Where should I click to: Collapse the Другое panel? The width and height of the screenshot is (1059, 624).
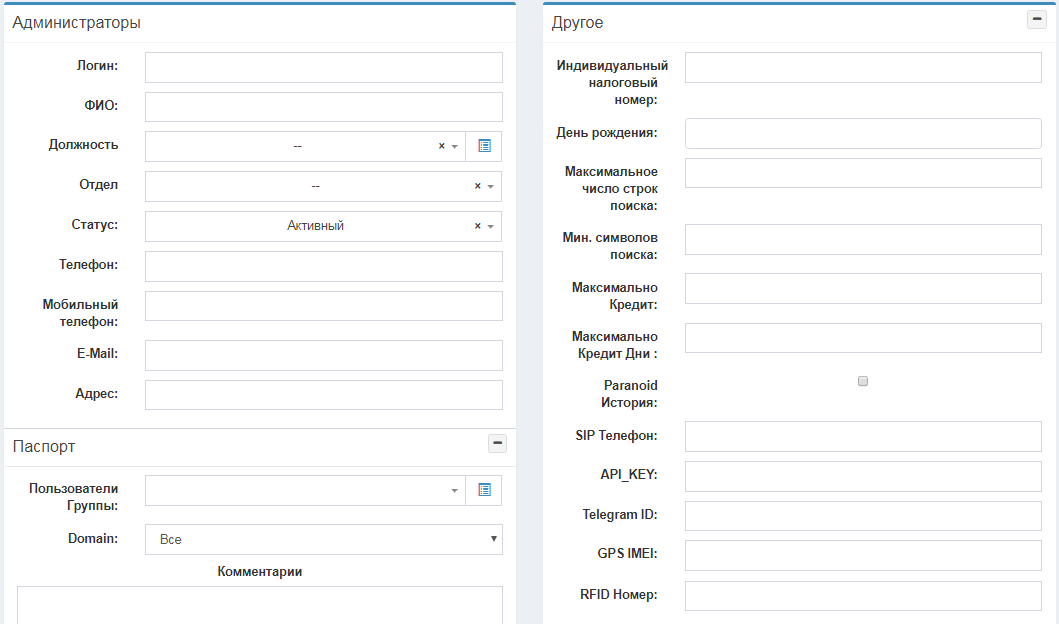(1037, 20)
